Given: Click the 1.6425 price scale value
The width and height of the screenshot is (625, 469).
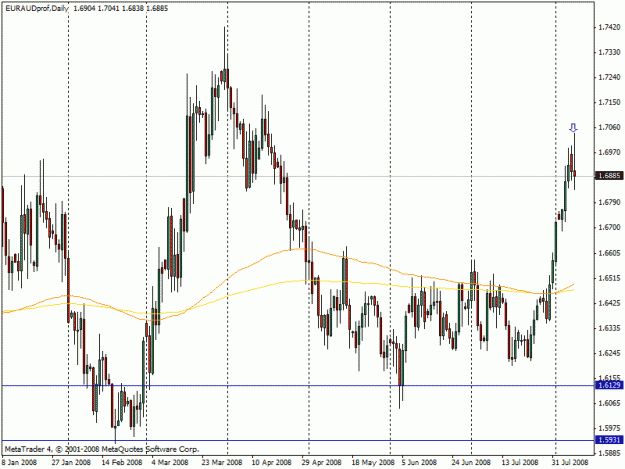Looking at the screenshot, I should click(x=610, y=303).
